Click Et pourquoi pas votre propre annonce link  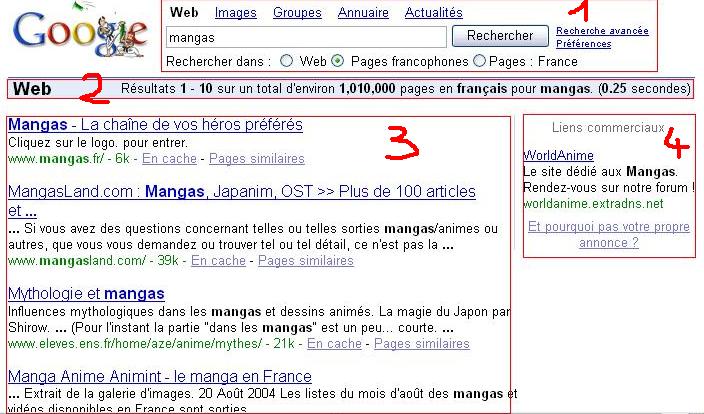tap(609, 234)
